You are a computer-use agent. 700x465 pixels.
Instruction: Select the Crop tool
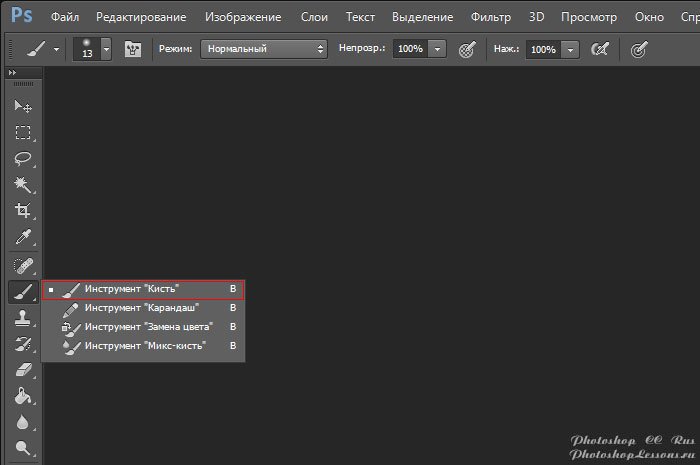point(22,211)
